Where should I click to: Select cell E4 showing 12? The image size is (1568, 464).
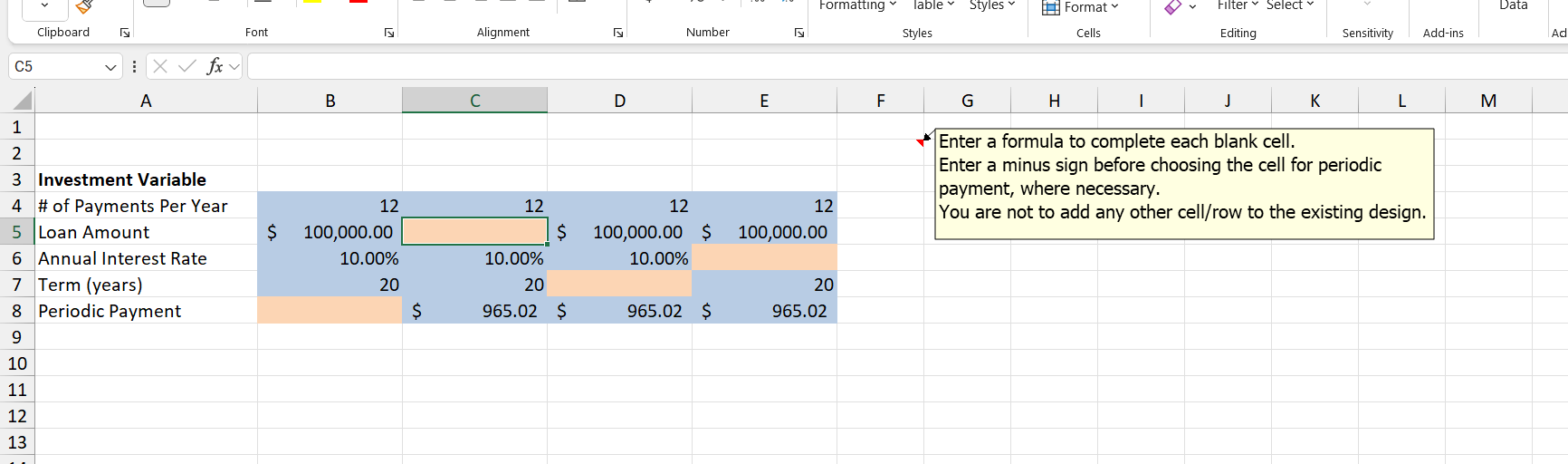tap(765, 206)
